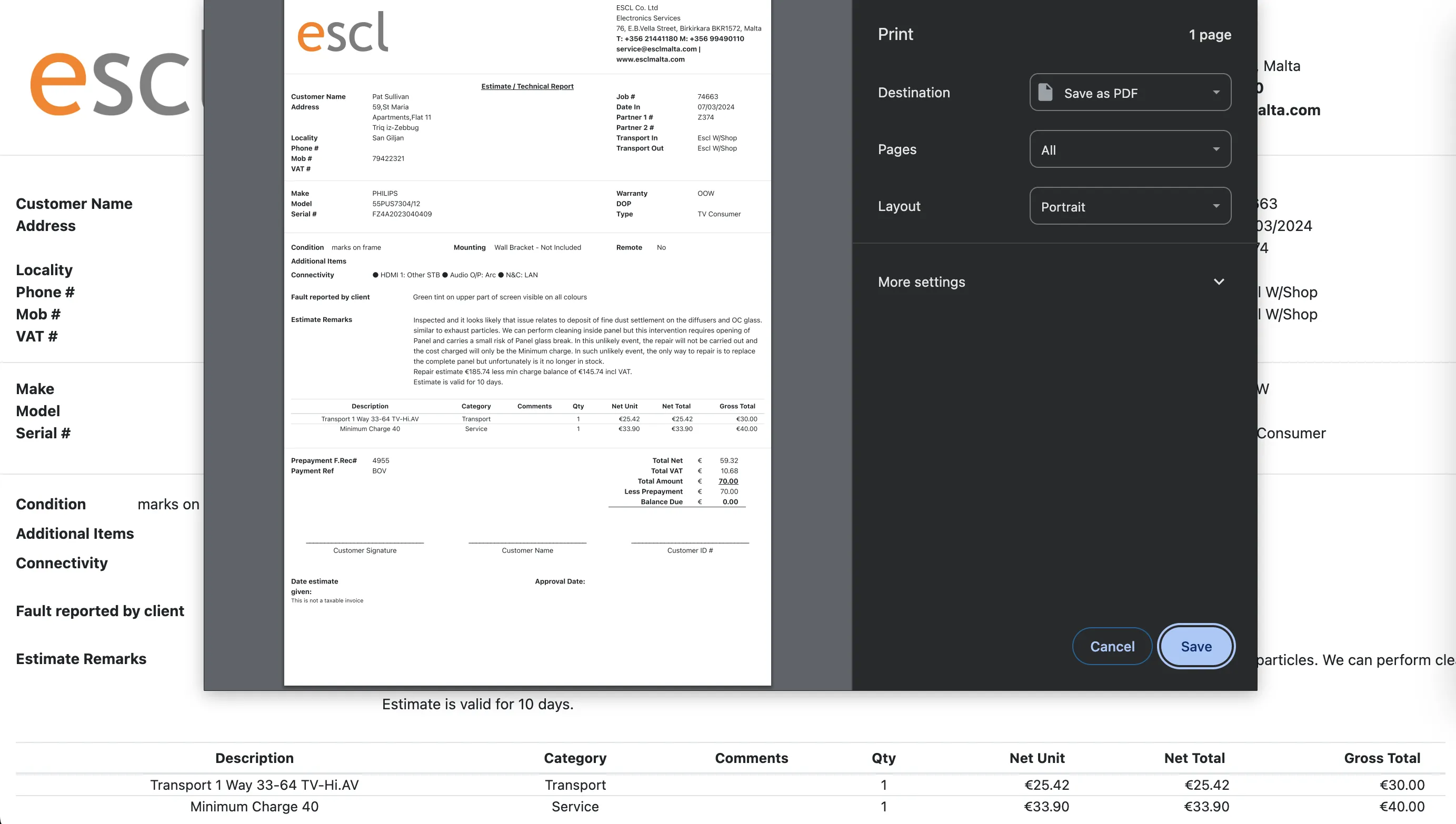Screen dimensions: 1456x824
Task: Click Total Amount 70.00 in preview
Action: pos(728,481)
